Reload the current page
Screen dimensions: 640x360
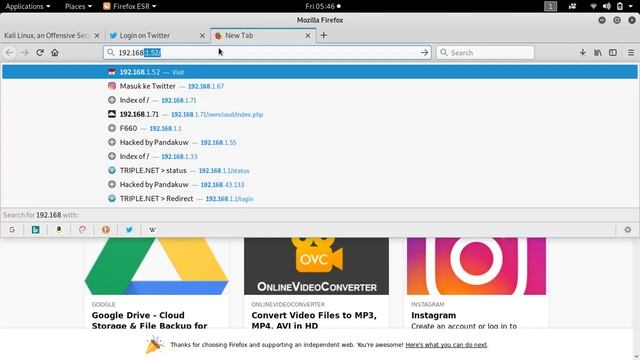pyautogui.click(x=40, y=53)
